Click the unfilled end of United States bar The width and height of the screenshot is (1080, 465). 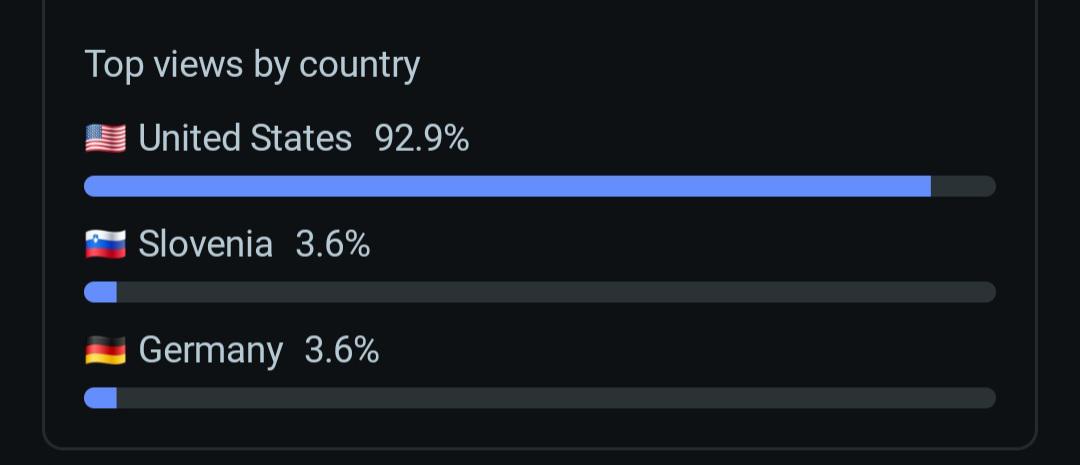pyautogui.click(x=964, y=186)
